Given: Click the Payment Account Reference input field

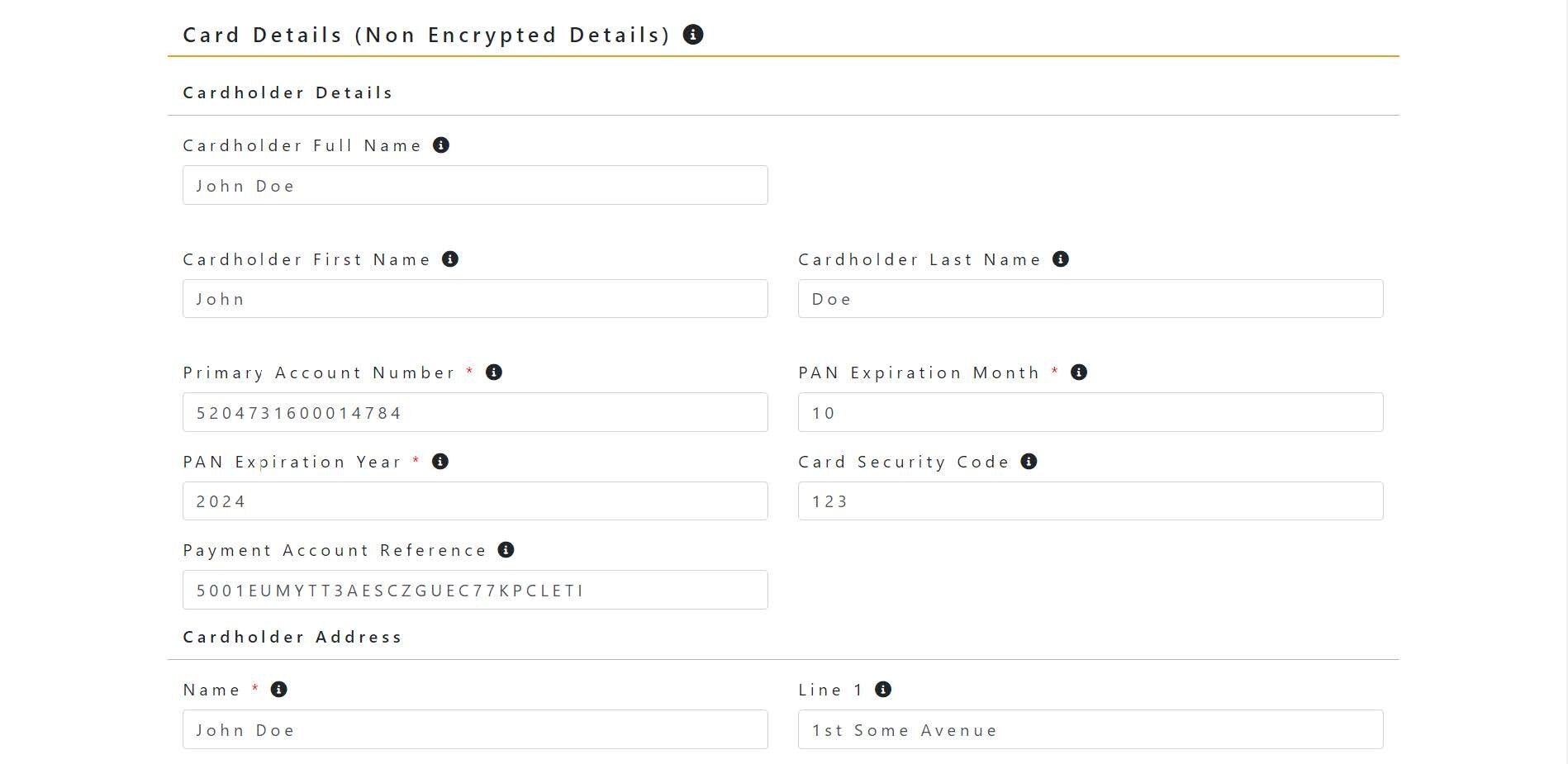Looking at the screenshot, I should click(475, 590).
